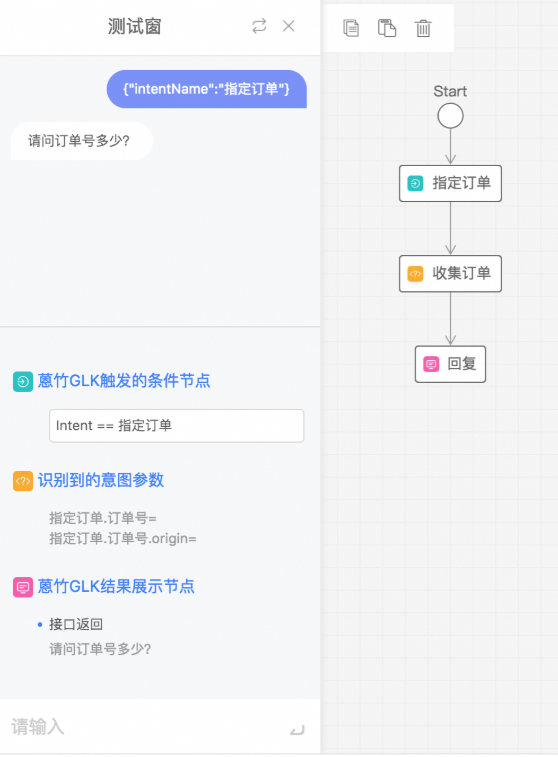
Task: Open the 蒽竹GLK触发的条件节点 link
Action: [x=124, y=381]
